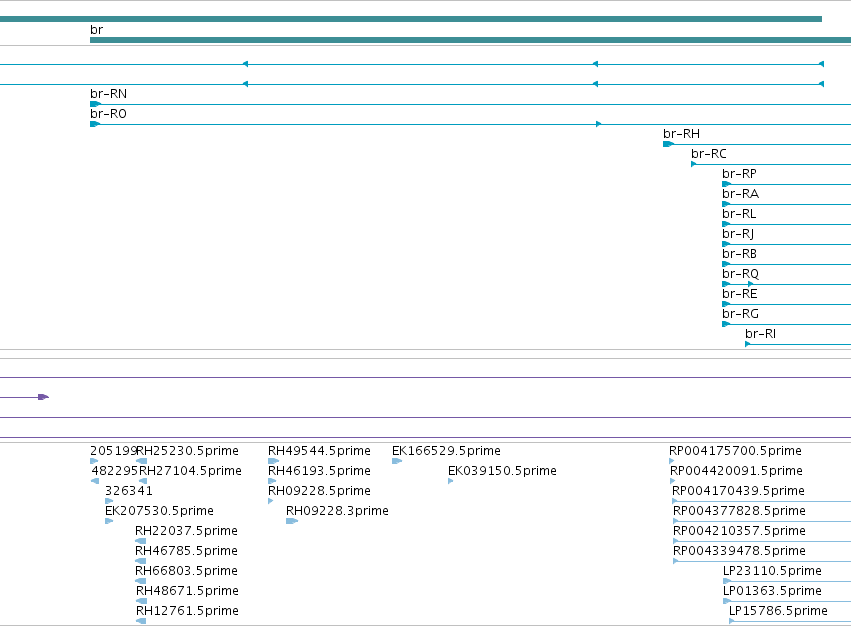Open the RP004377828.5prime EST label
Viewport: 851px width, 626px height.
pyautogui.click(x=739, y=511)
